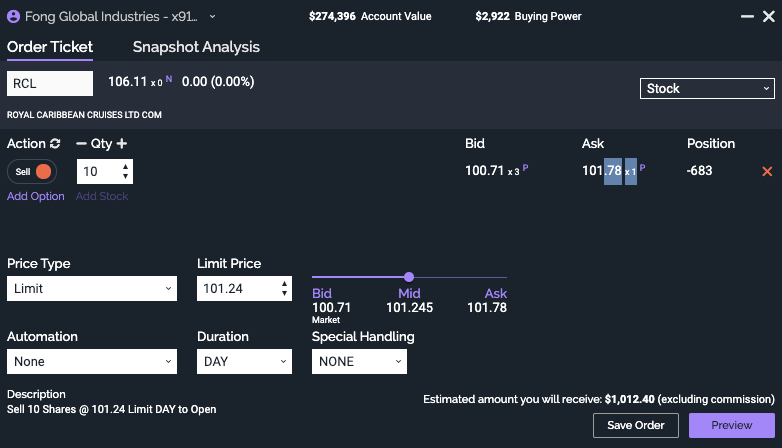Click the last price 106.11 quote
The width and height of the screenshot is (782, 448).
click(x=128, y=82)
